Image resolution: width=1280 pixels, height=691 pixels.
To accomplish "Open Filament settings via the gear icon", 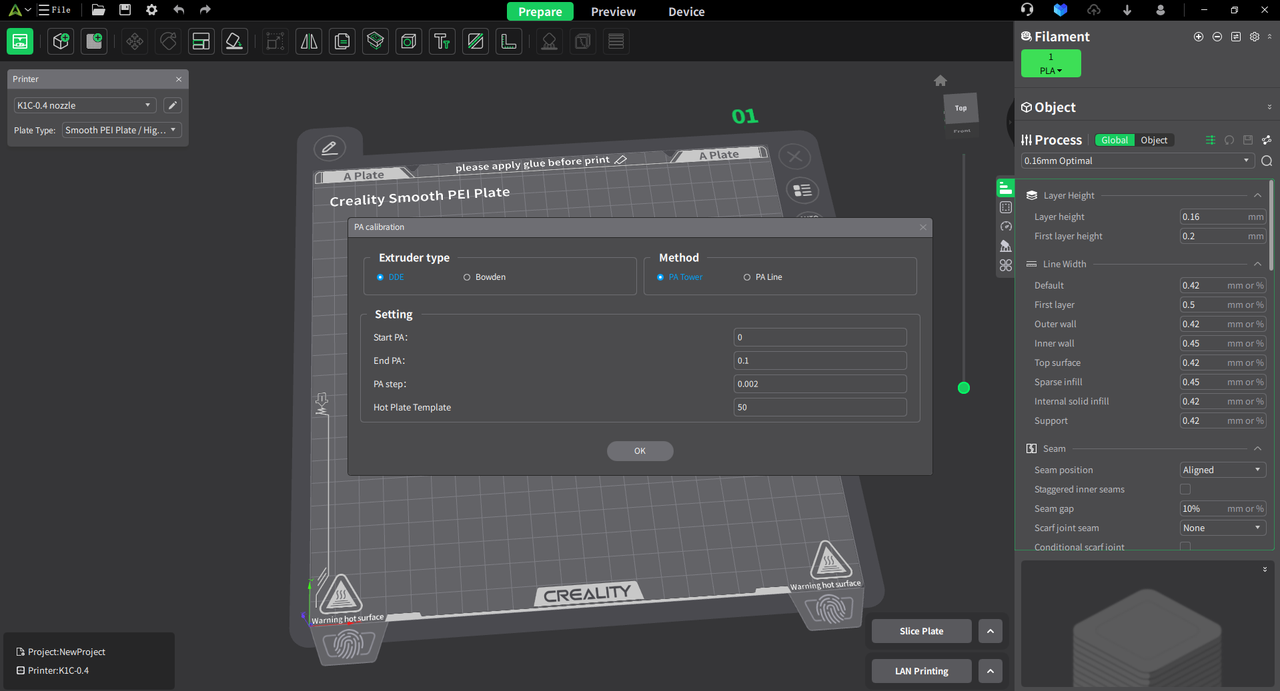I will 1254,36.
